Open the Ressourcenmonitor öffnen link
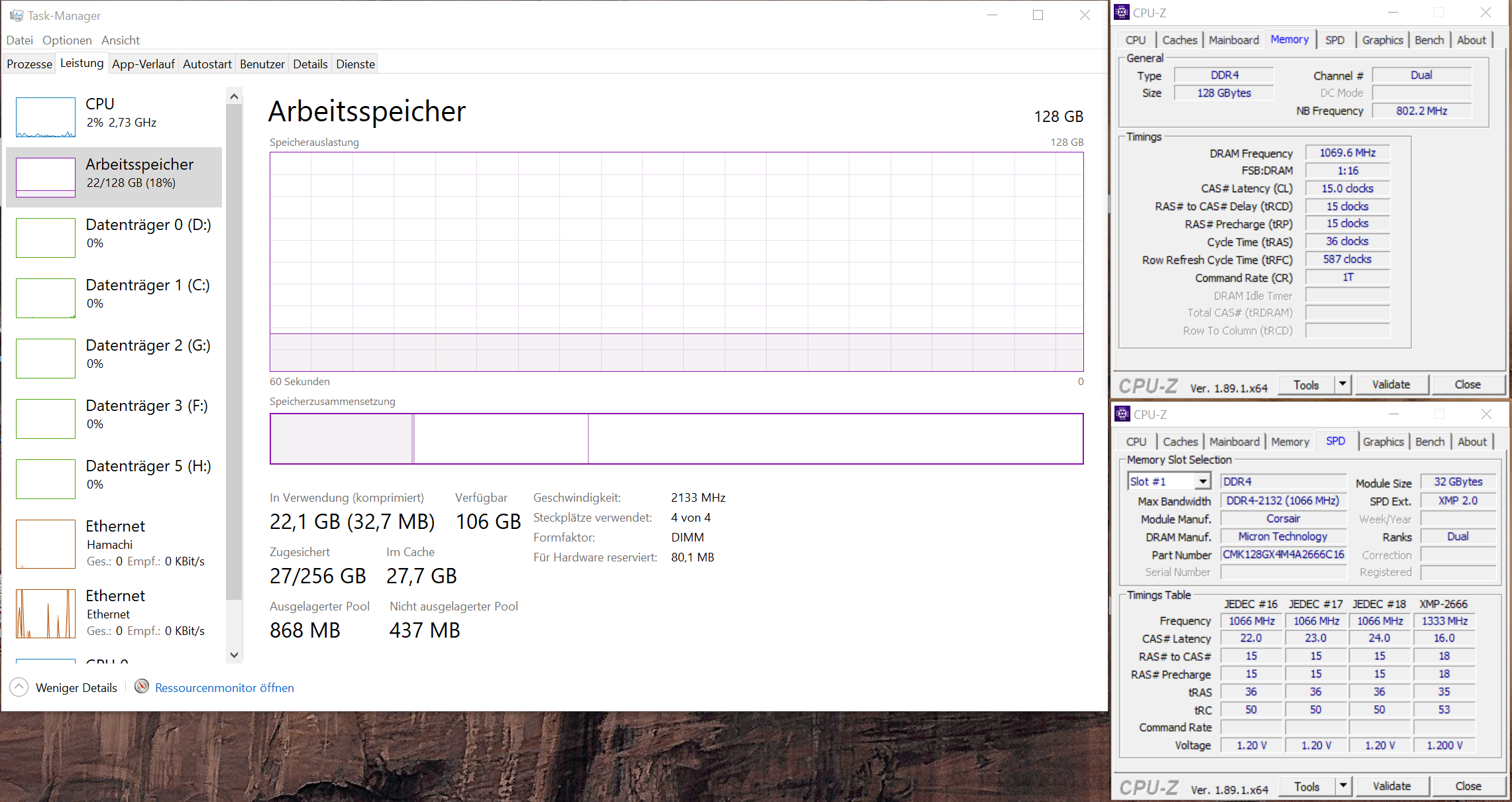 pyautogui.click(x=225, y=688)
